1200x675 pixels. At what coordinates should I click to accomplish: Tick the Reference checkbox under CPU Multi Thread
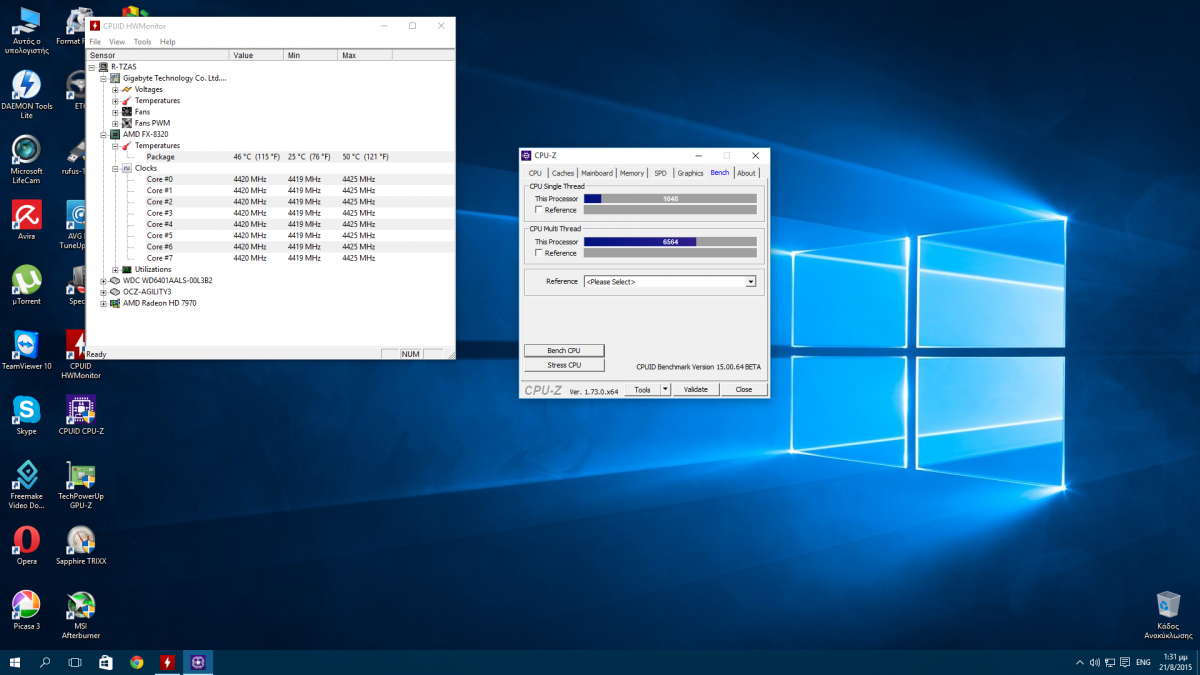[x=540, y=253]
